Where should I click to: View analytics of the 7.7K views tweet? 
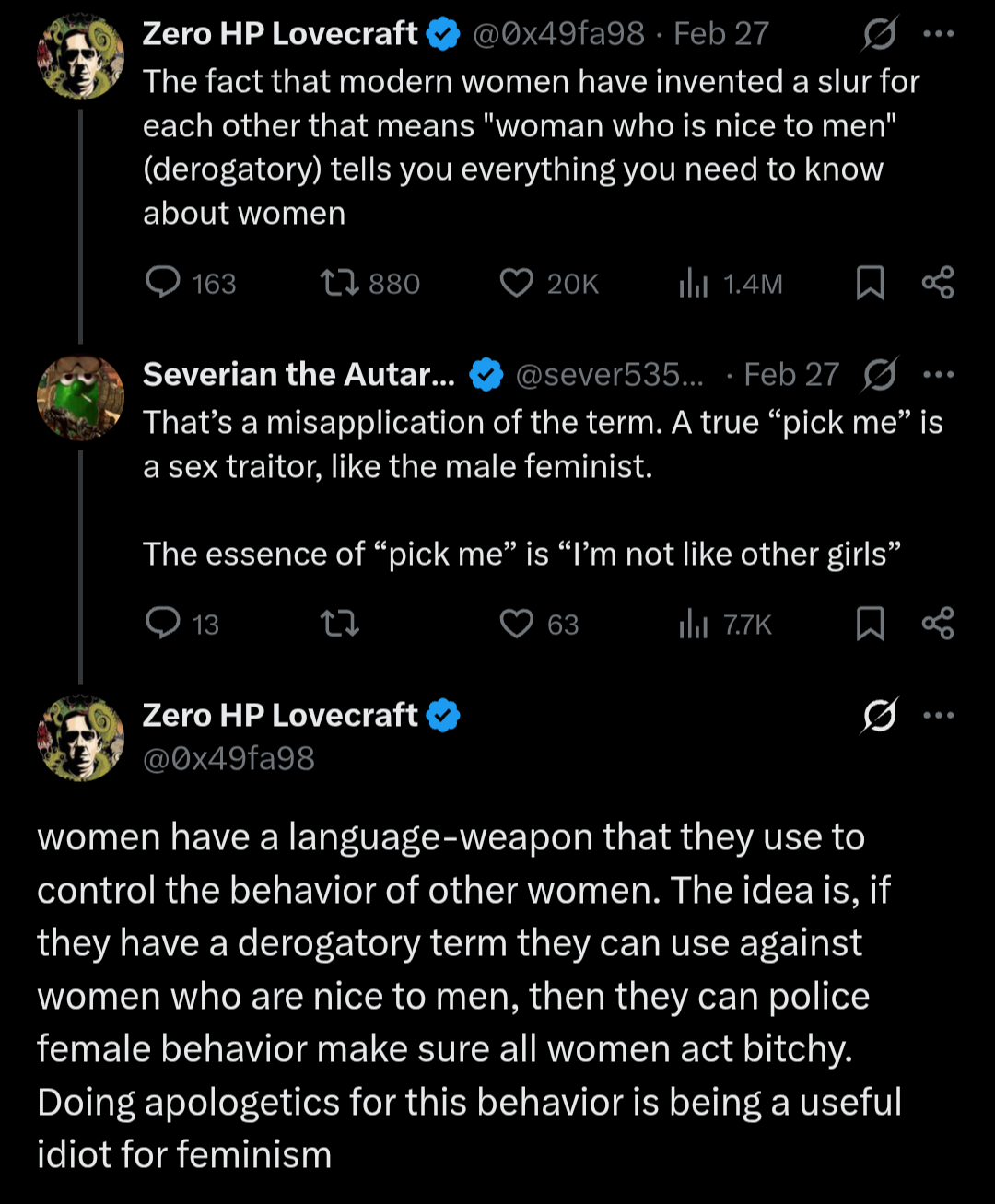pos(693,625)
